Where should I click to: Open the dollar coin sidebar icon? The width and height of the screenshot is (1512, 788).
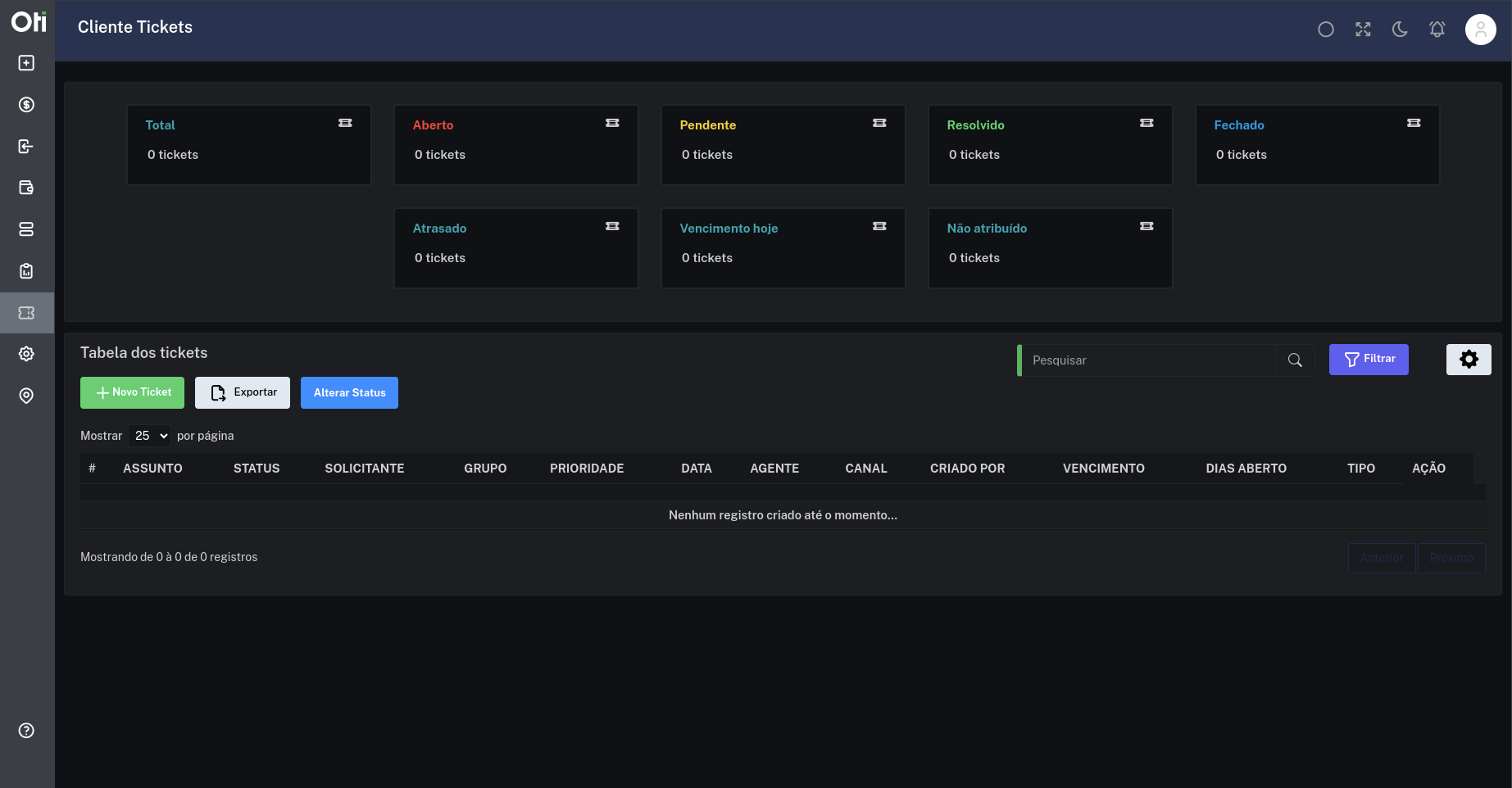(x=26, y=105)
